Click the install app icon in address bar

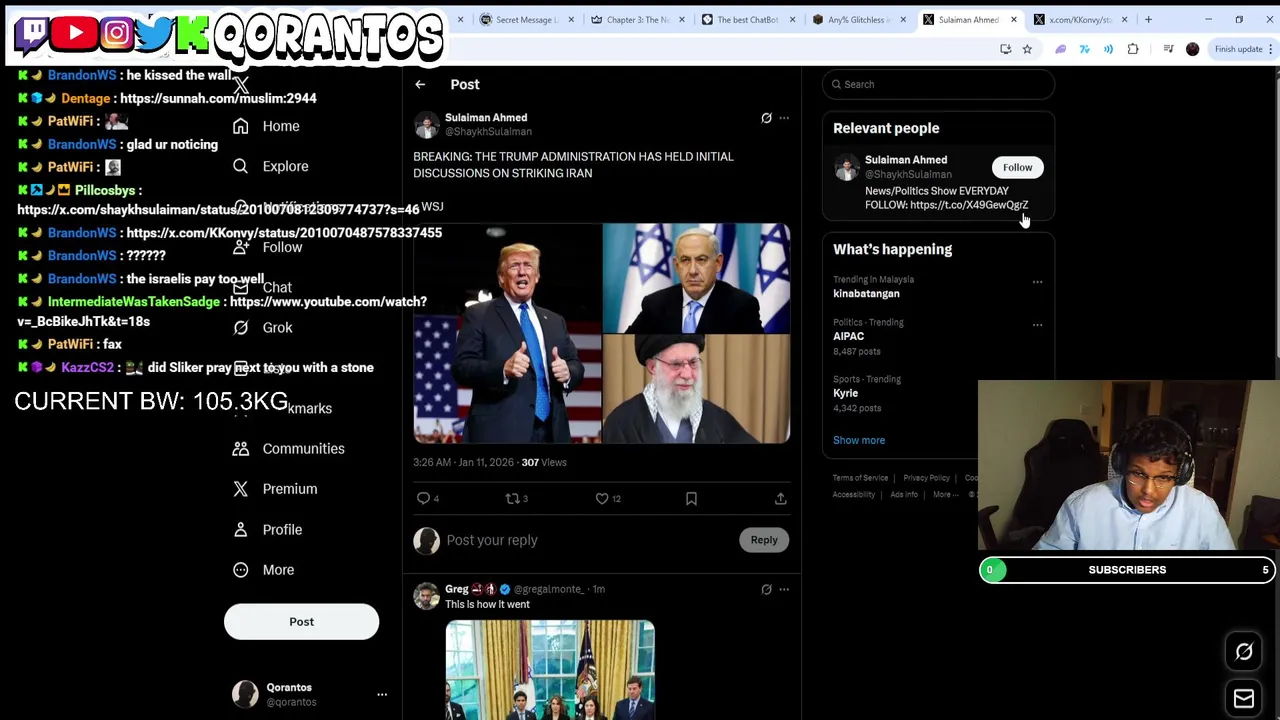[x=1005, y=49]
